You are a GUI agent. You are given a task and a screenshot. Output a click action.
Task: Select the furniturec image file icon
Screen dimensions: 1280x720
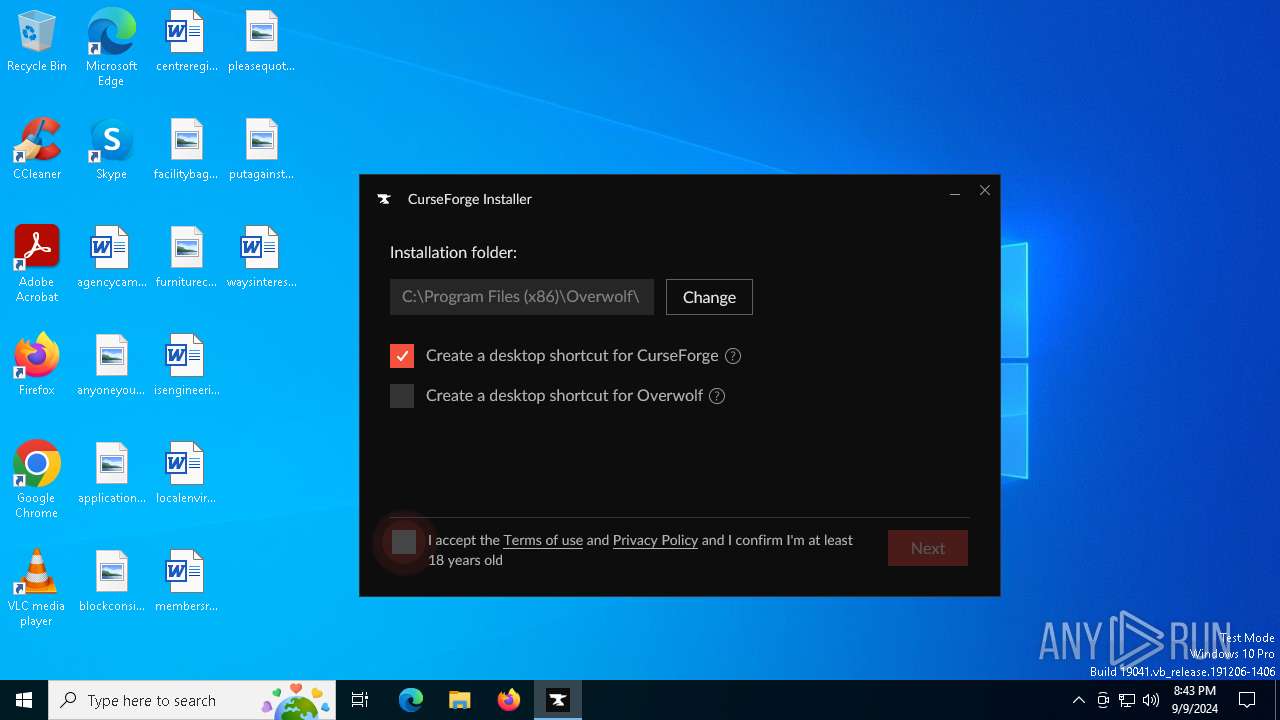[186, 257]
